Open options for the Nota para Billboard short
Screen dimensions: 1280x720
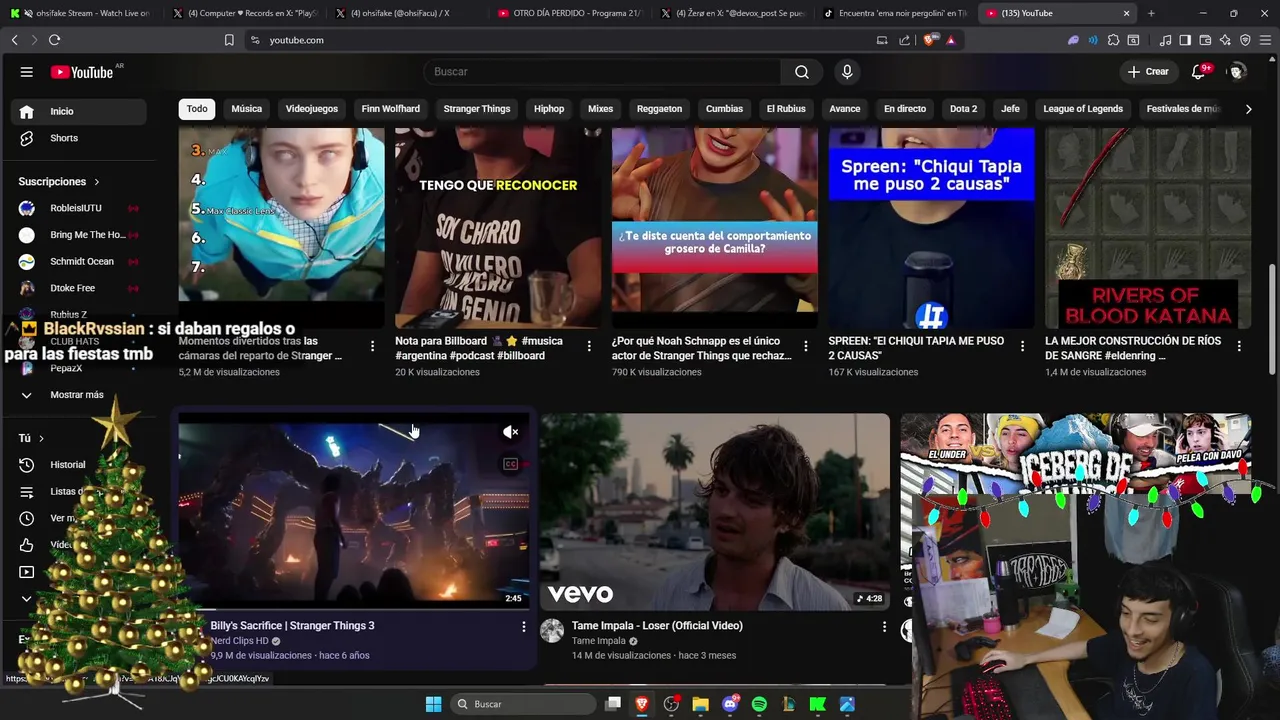pos(589,346)
